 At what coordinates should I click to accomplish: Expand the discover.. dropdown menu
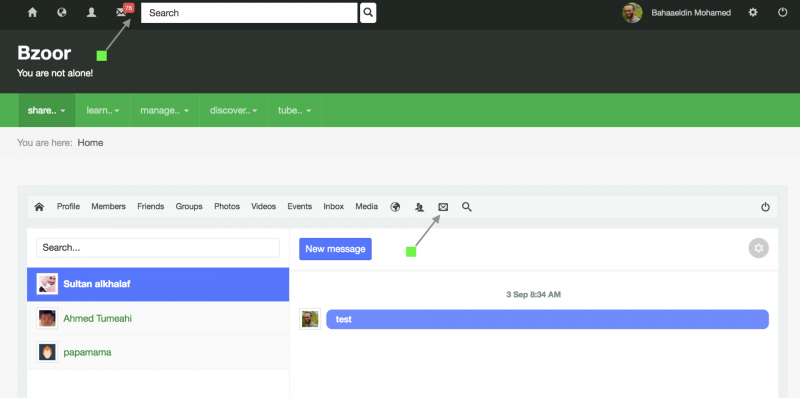coord(234,110)
